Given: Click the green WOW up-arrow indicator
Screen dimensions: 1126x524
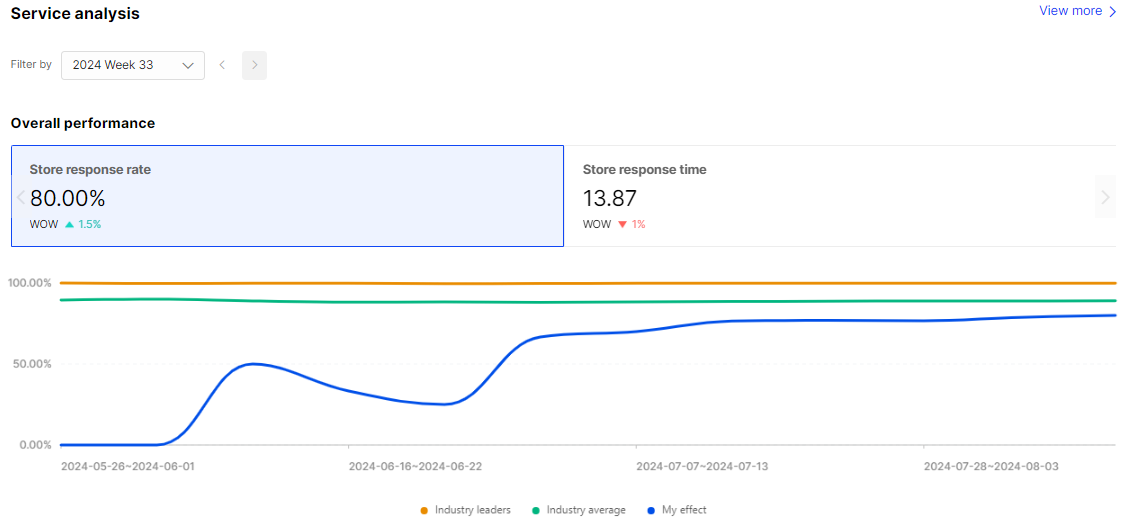Looking at the screenshot, I should (x=70, y=224).
